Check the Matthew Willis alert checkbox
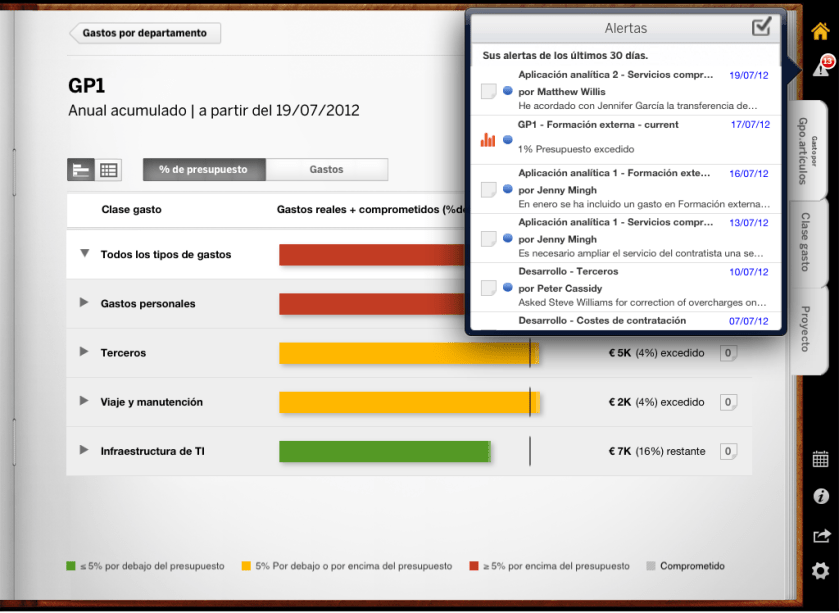Screen dimensions: 839x613 coord(488,91)
